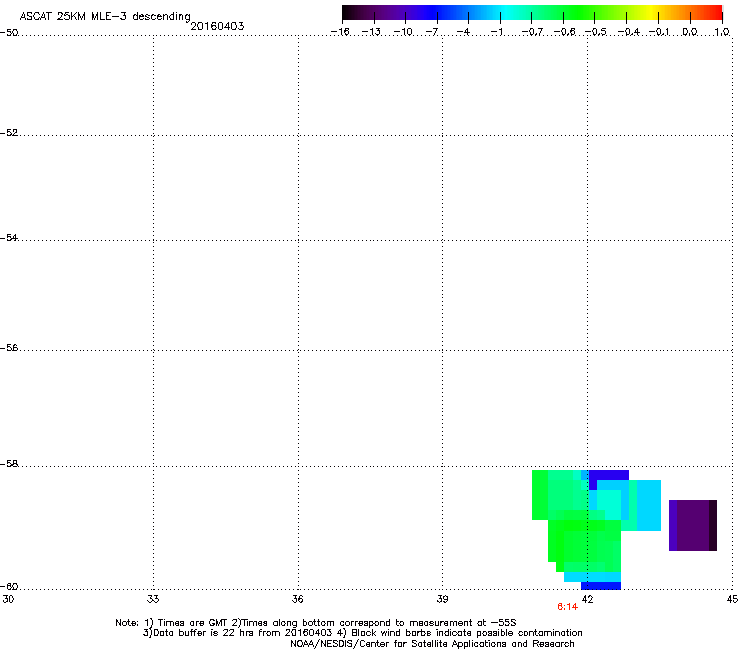
Task: Click the latitude axis label '-56'
Action: tap(9, 348)
